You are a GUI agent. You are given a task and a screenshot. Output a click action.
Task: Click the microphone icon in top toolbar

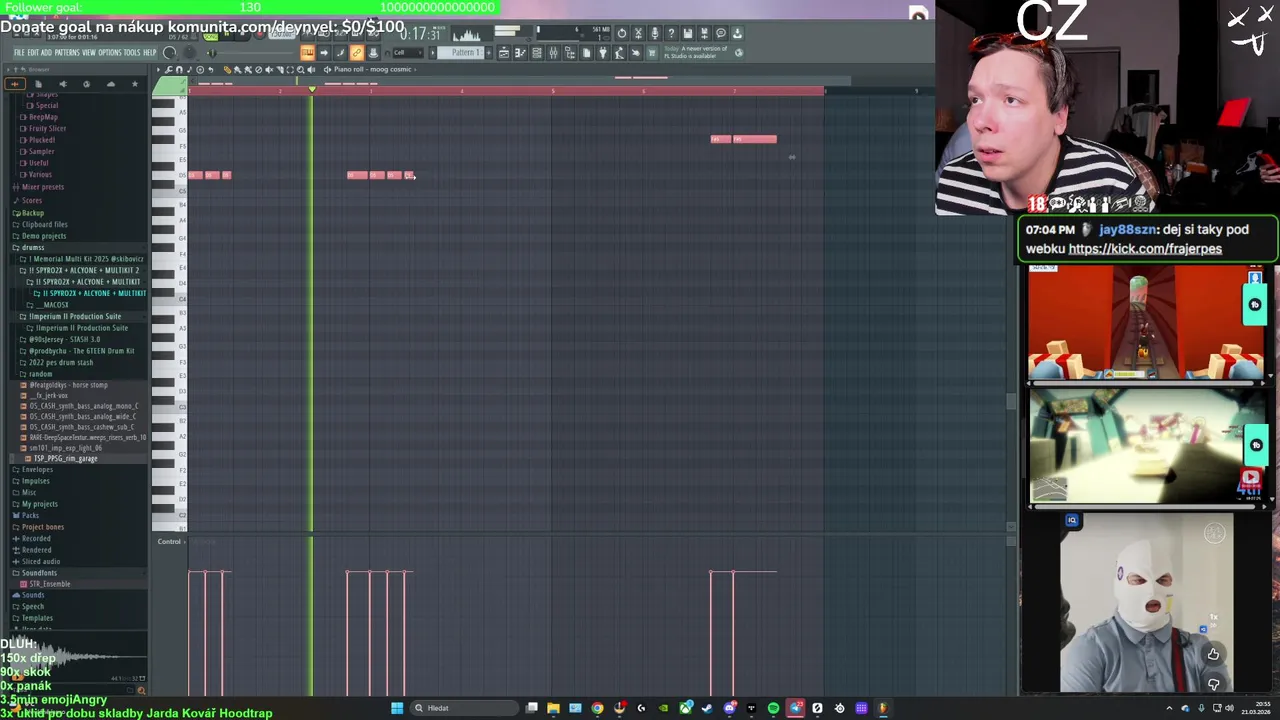(x=655, y=33)
